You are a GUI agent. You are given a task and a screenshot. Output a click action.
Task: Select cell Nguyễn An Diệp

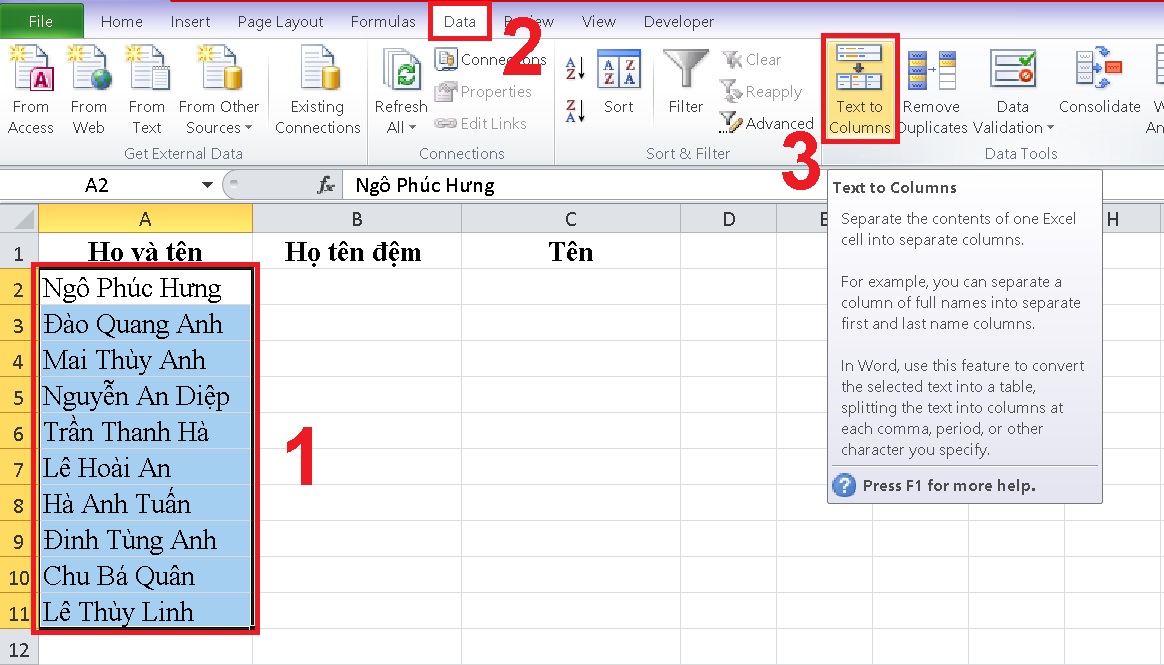coord(146,396)
